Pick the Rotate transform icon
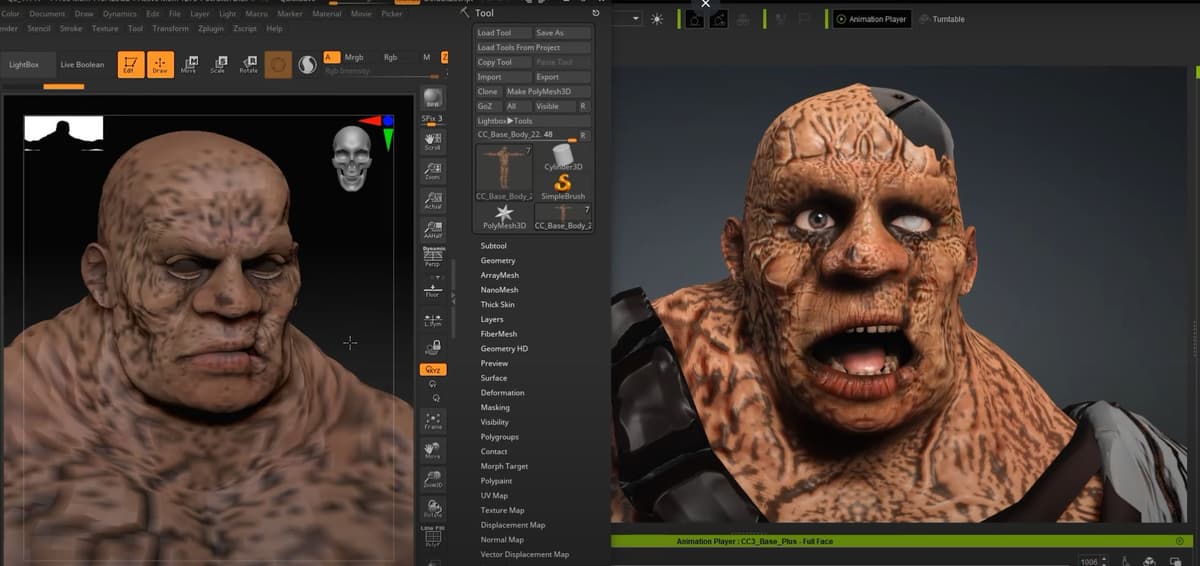Screen dimensions: 1200x566 pyautogui.click(x=248, y=64)
